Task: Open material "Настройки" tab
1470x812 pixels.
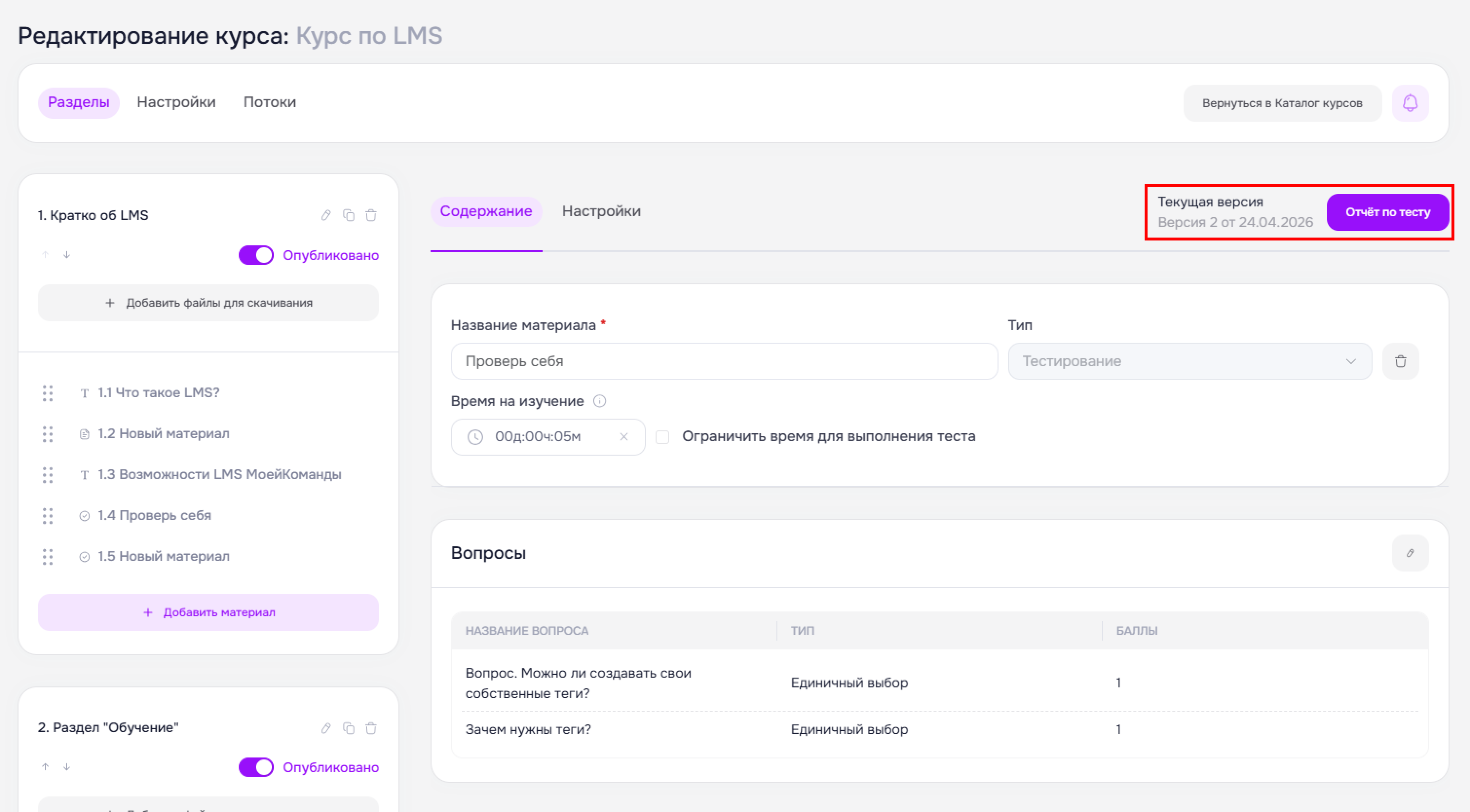Action: pyautogui.click(x=602, y=212)
